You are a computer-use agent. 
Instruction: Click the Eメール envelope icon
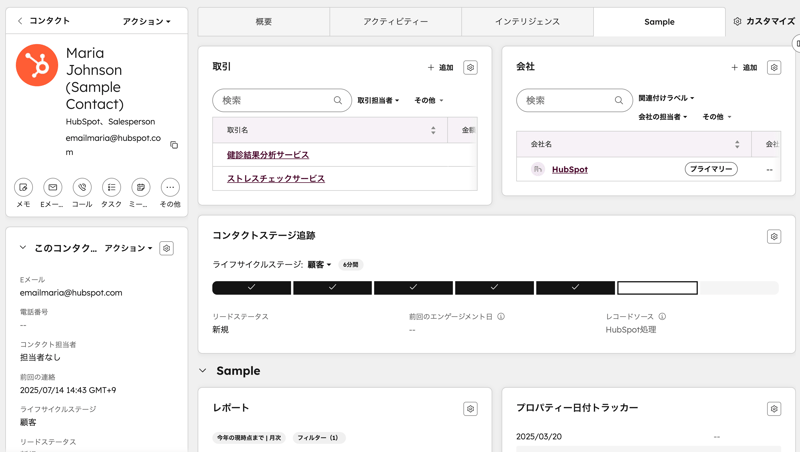(x=53, y=187)
